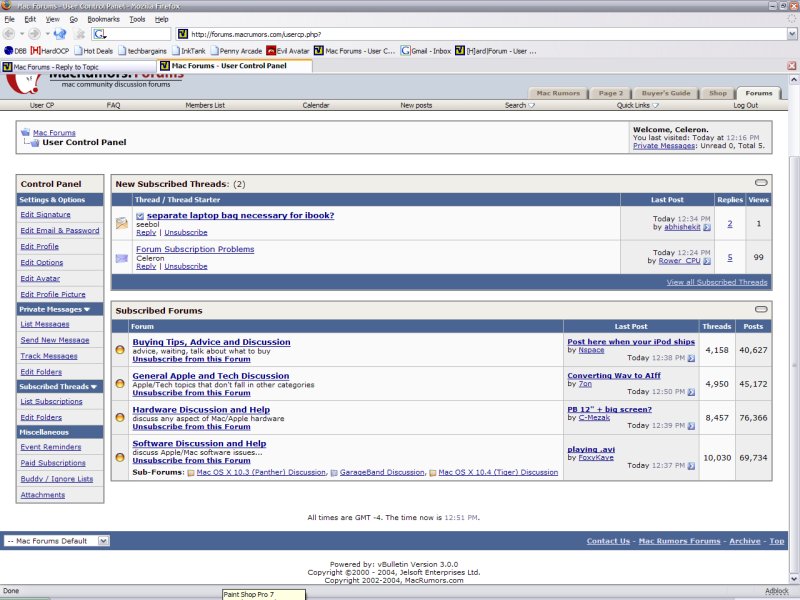Click the URL address field
The height and width of the screenshot is (600, 800).
click(482, 34)
